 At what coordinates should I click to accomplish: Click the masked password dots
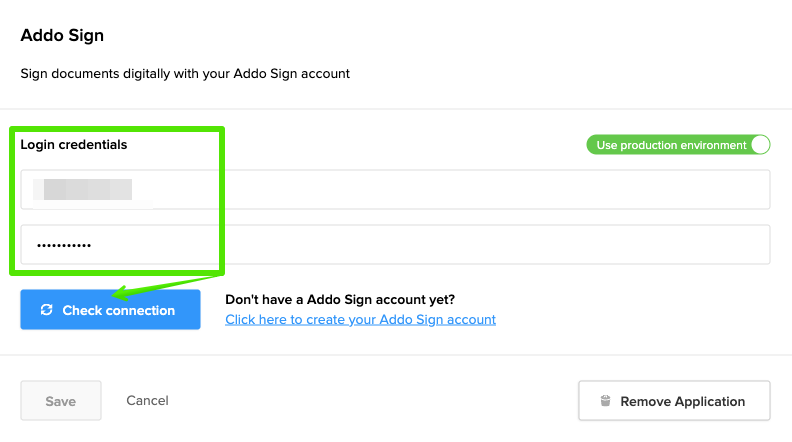point(64,245)
